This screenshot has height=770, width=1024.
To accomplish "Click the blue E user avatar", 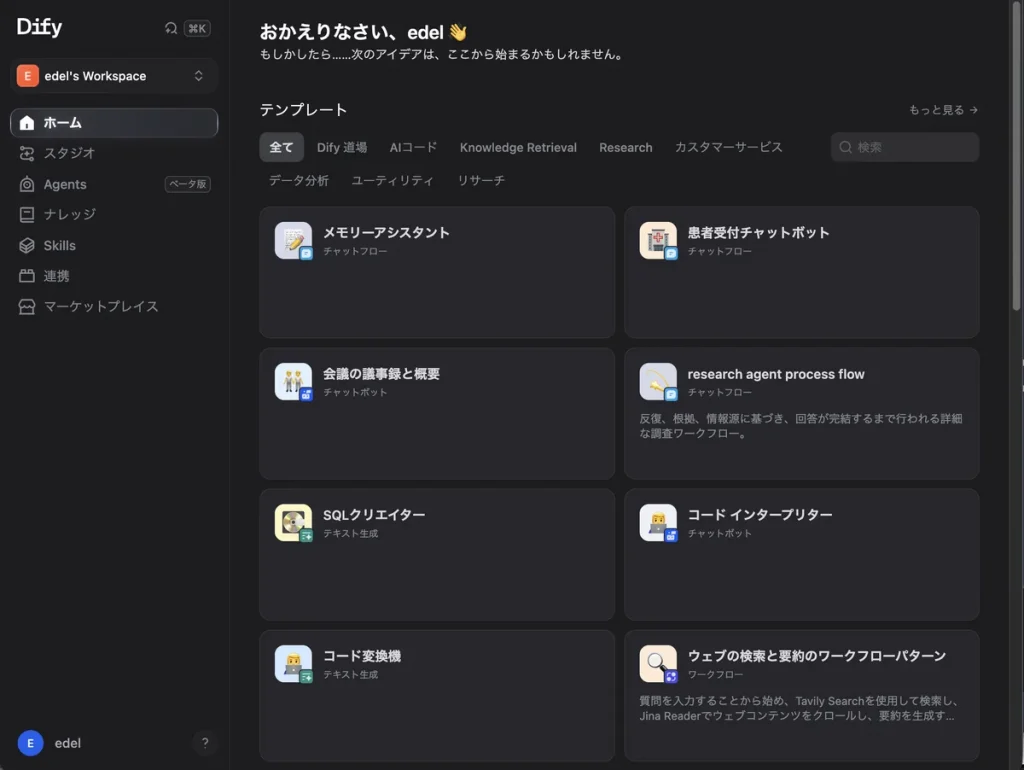I will click(x=30, y=743).
